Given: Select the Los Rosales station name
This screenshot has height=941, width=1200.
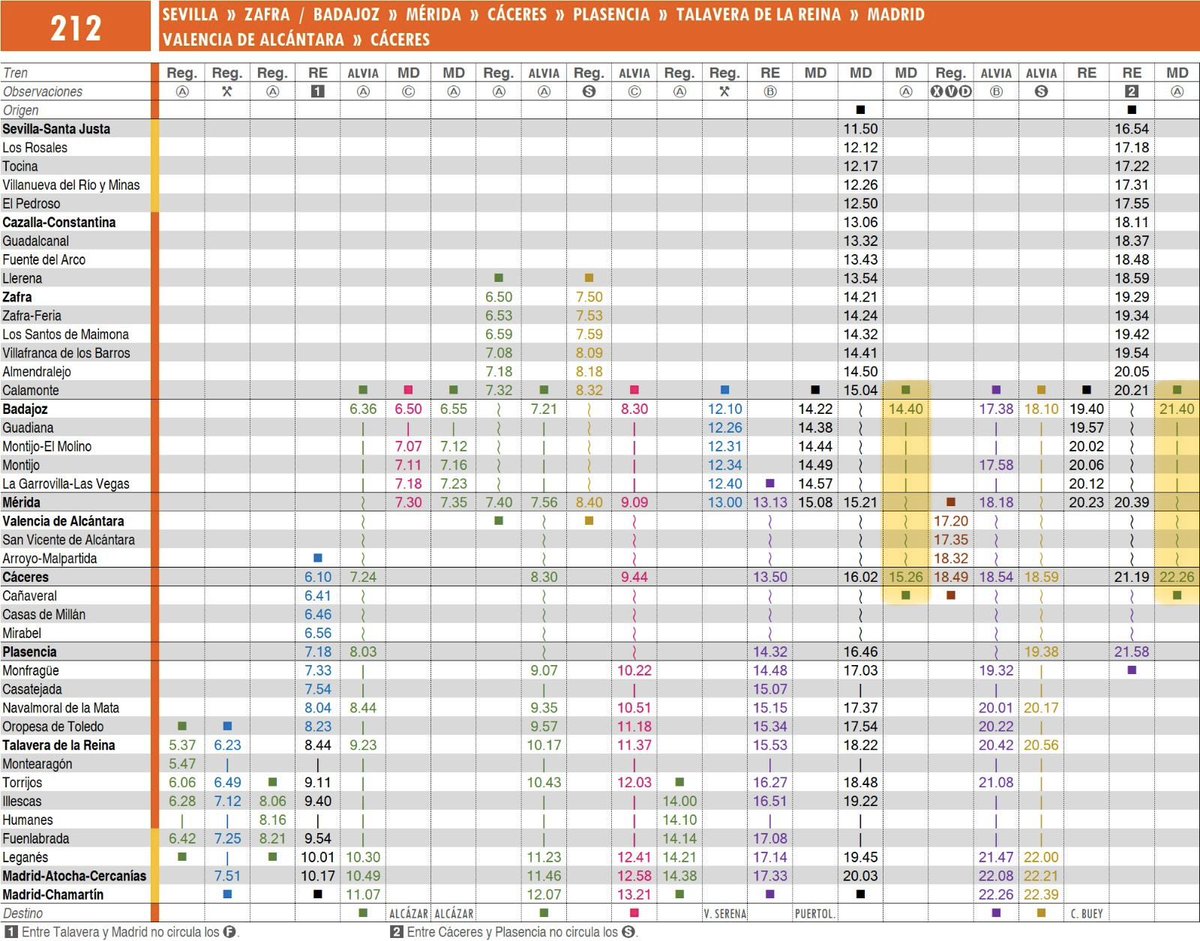Looking at the screenshot, I should pos(35,147).
